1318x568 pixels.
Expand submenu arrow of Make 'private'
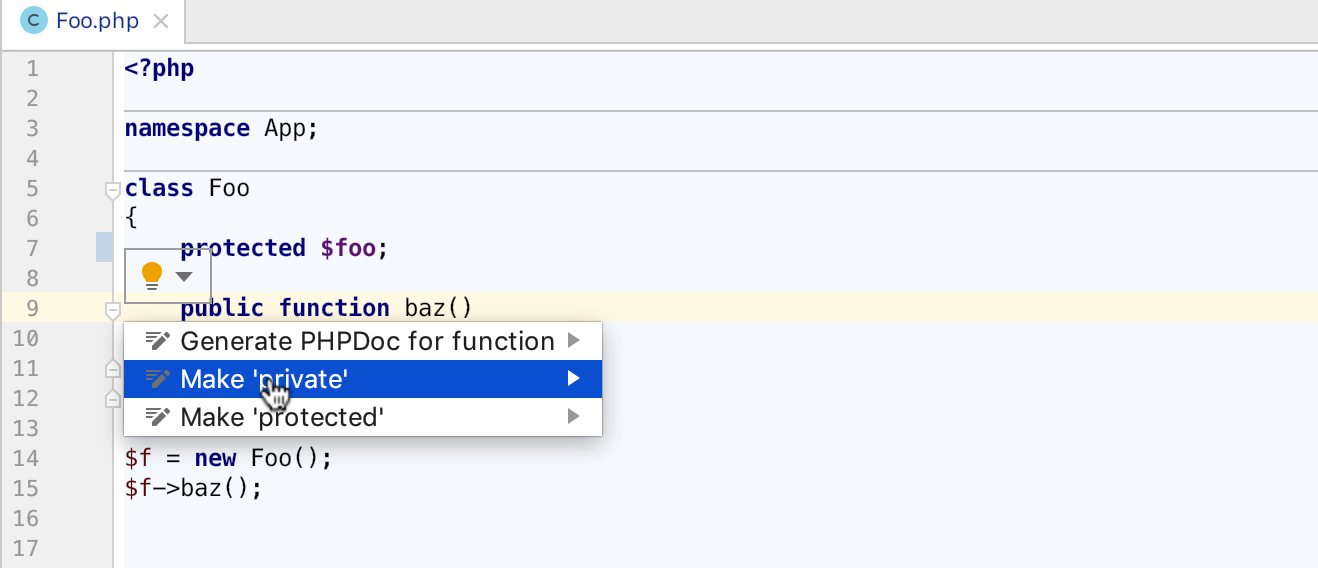tap(573, 379)
